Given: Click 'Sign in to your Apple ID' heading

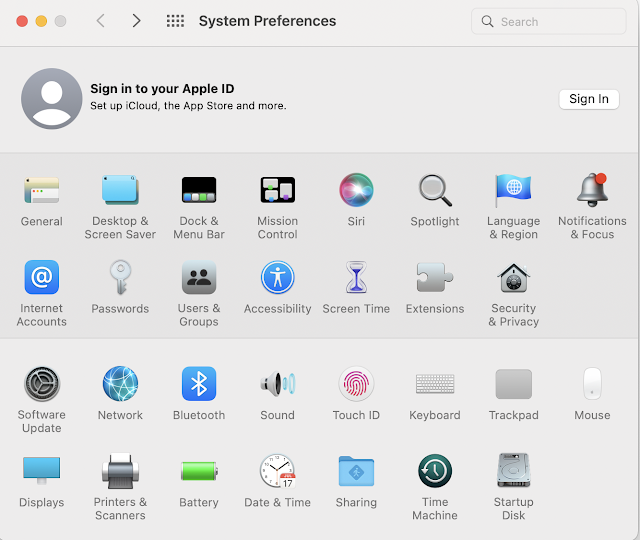Looking at the screenshot, I should click(x=162, y=89).
